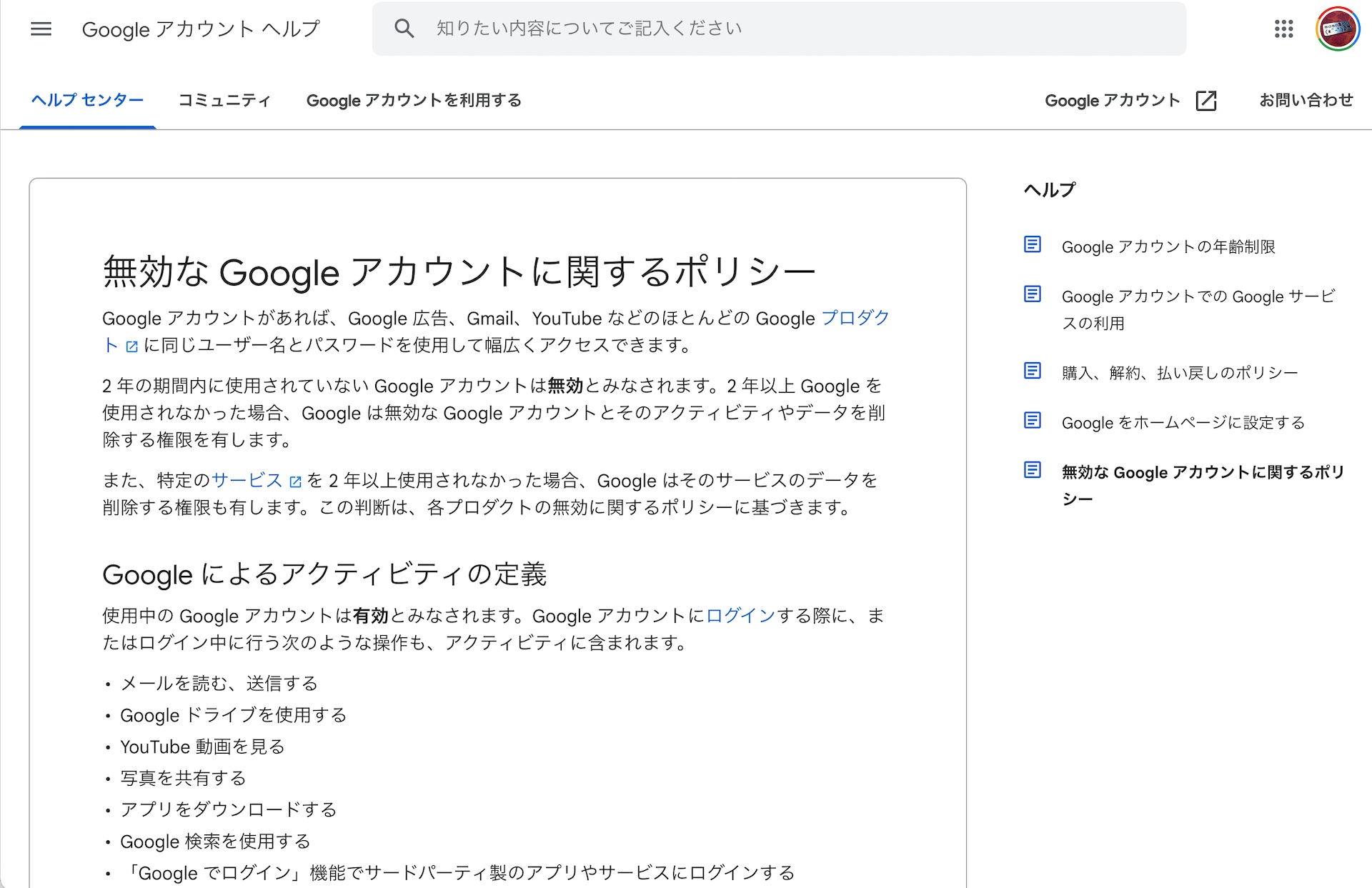The image size is (1372, 888).
Task: Follow the ログイン hyperlink
Action: [x=740, y=616]
